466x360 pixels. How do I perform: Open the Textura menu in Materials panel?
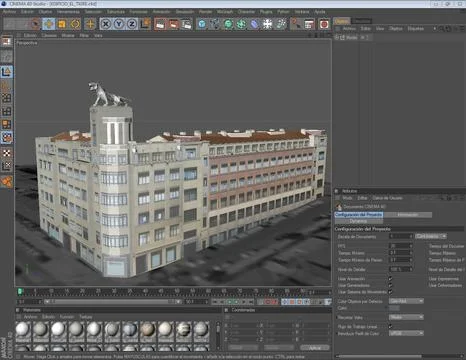coord(86,317)
